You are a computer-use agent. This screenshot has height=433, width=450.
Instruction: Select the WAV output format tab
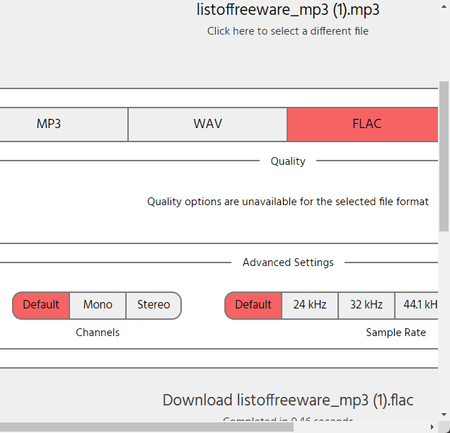tap(208, 124)
